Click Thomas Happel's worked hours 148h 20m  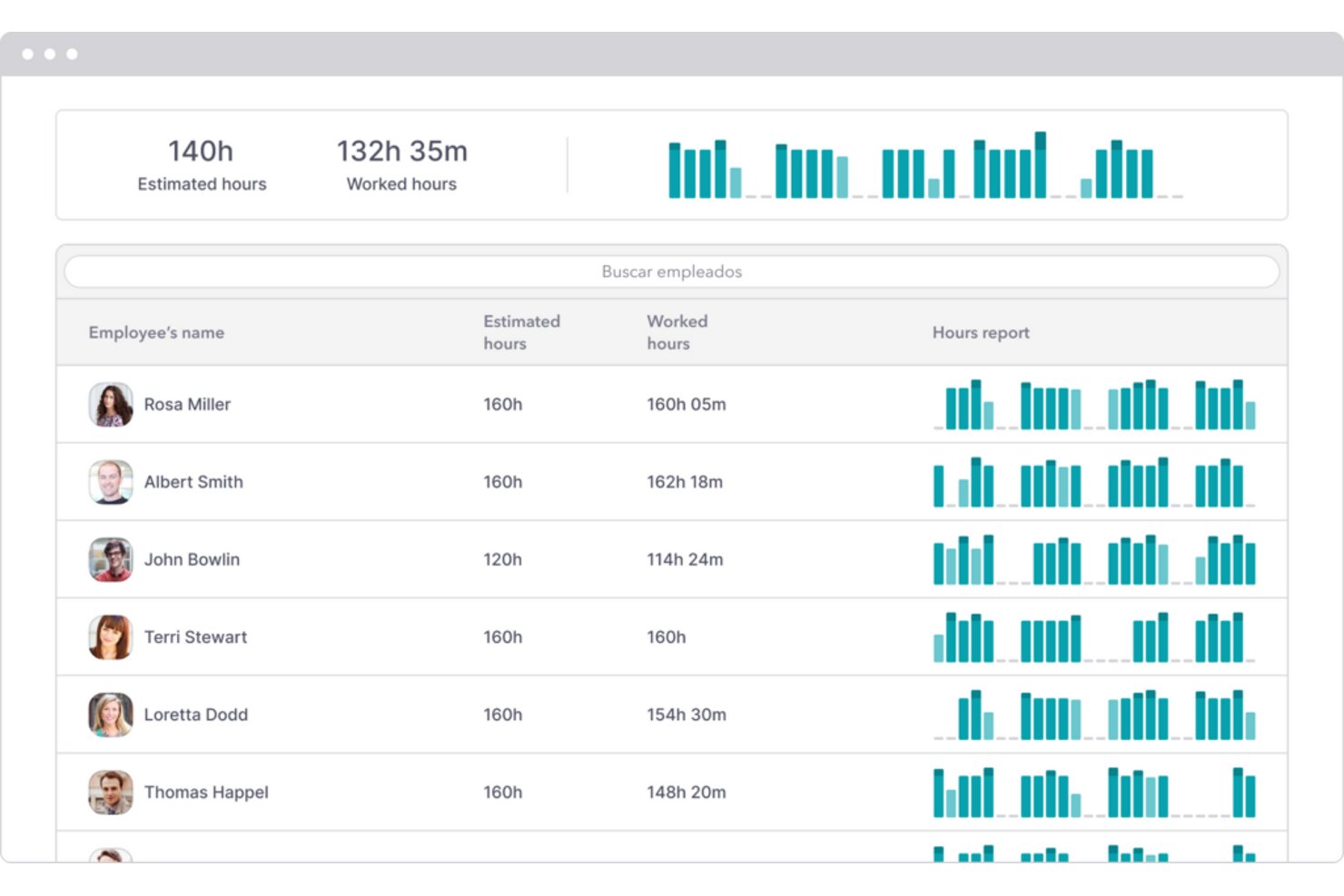pos(687,793)
